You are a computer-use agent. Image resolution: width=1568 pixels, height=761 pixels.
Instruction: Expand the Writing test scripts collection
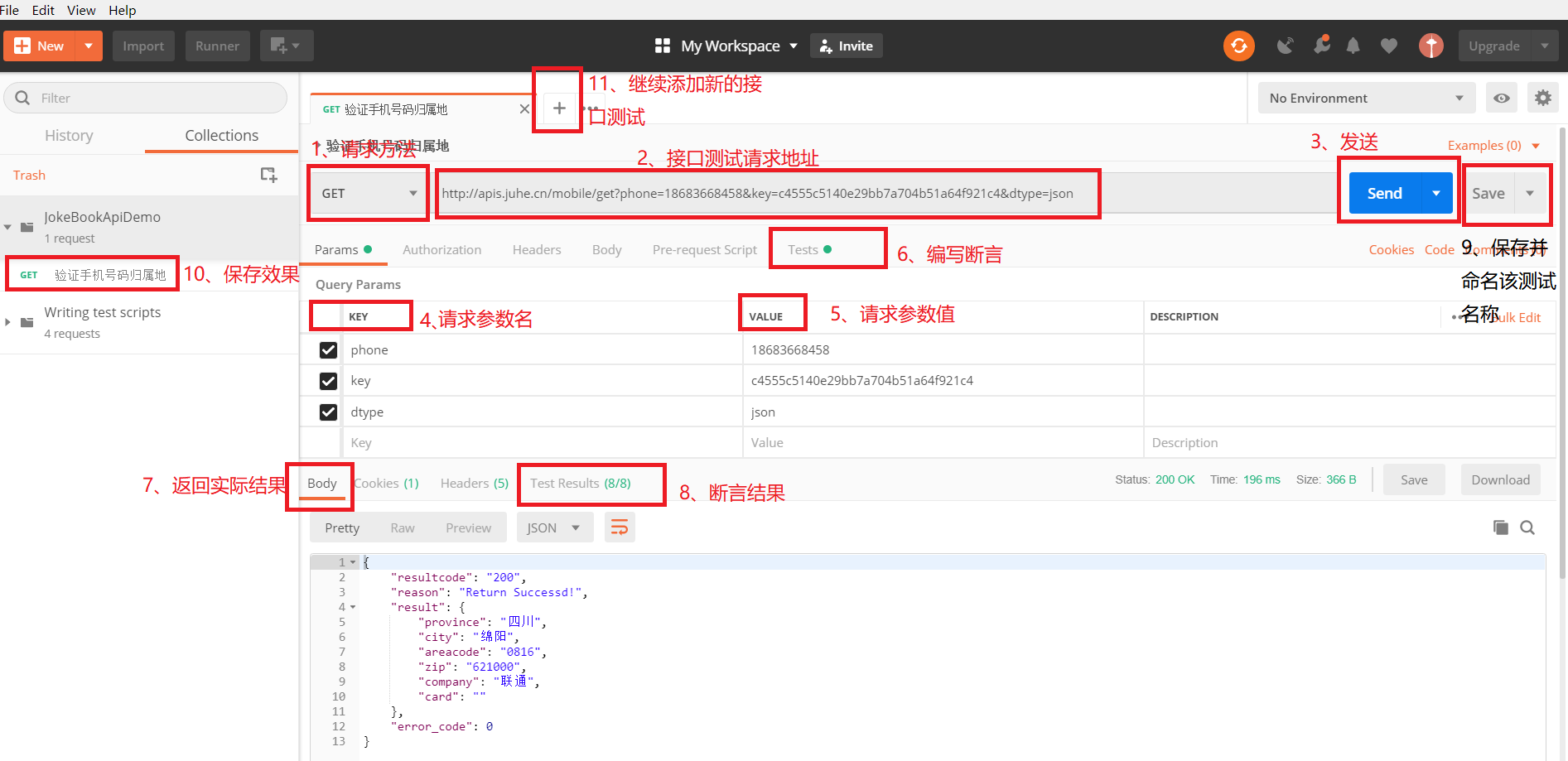tap(8, 322)
